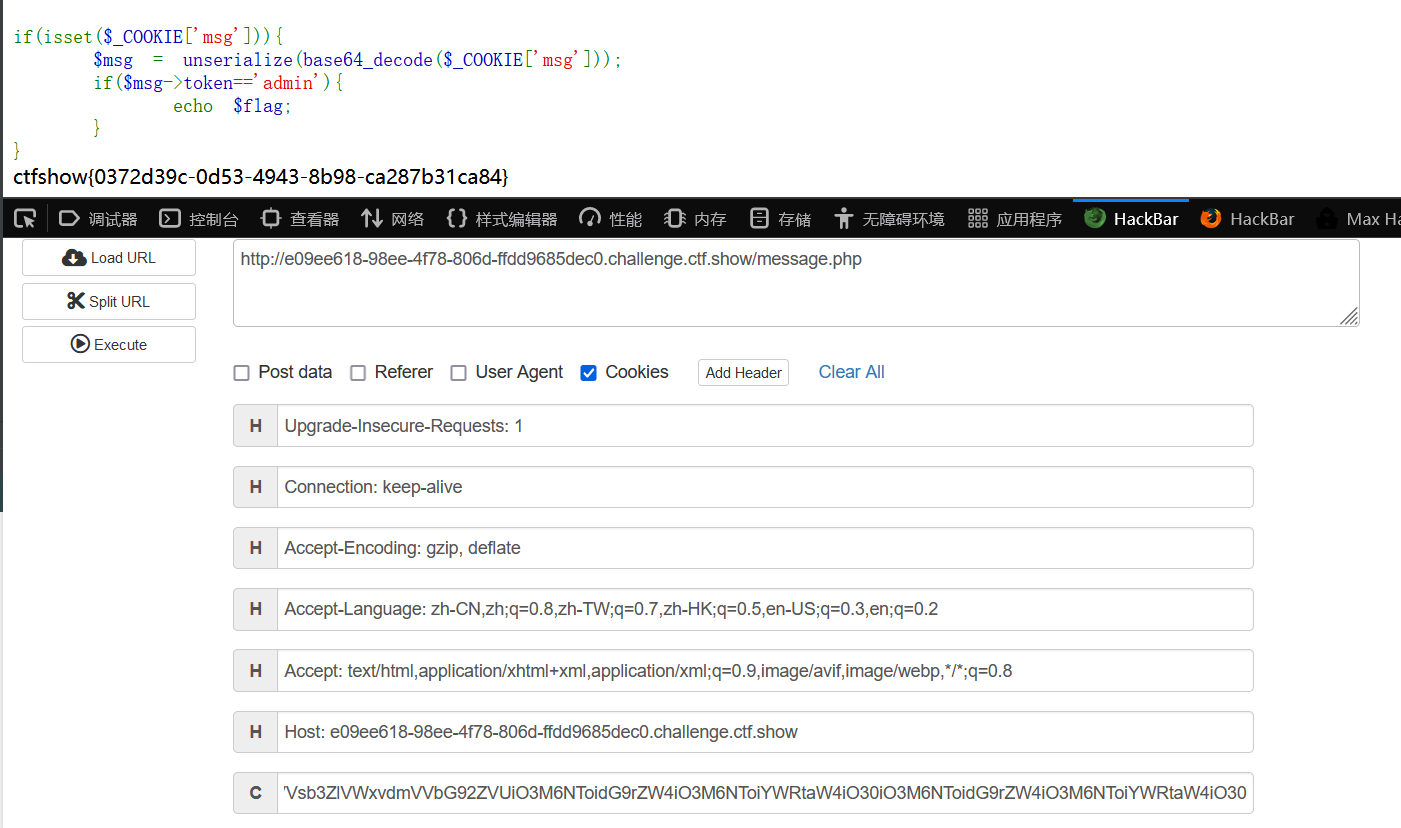Image resolution: width=1401 pixels, height=828 pixels.
Task: Focus the URL textarea with message.php
Action: pos(796,283)
